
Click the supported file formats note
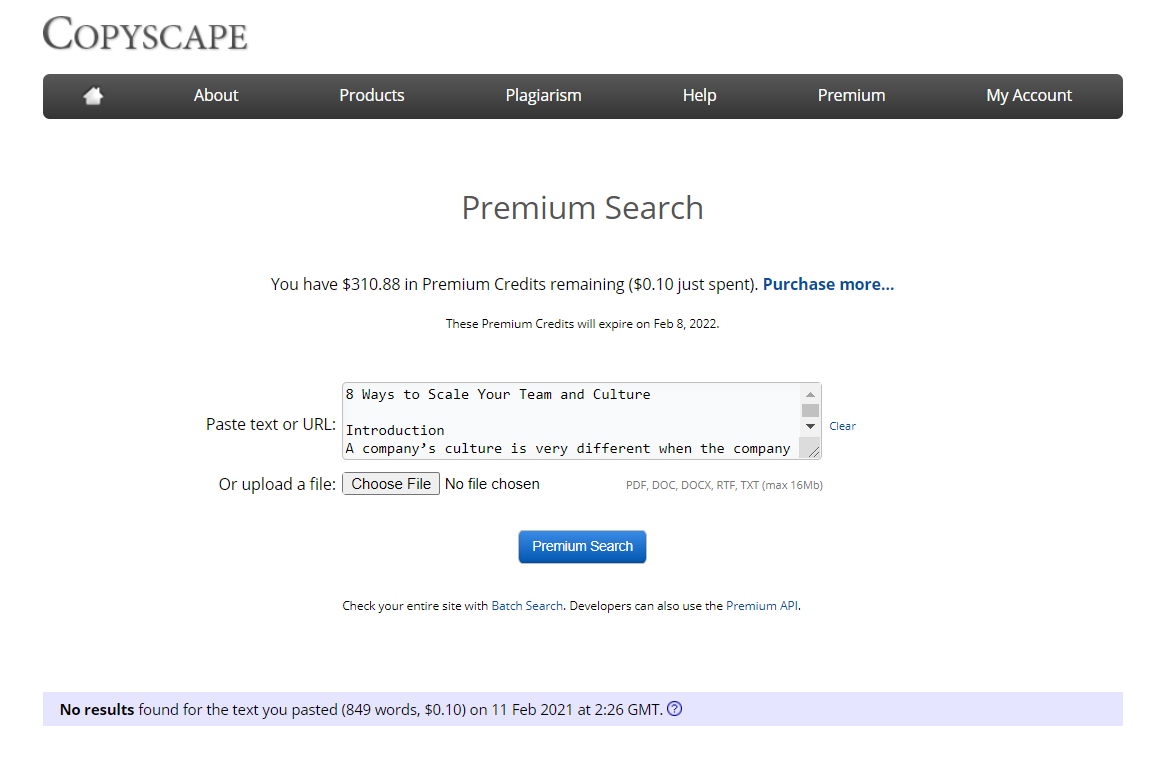[724, 485]
